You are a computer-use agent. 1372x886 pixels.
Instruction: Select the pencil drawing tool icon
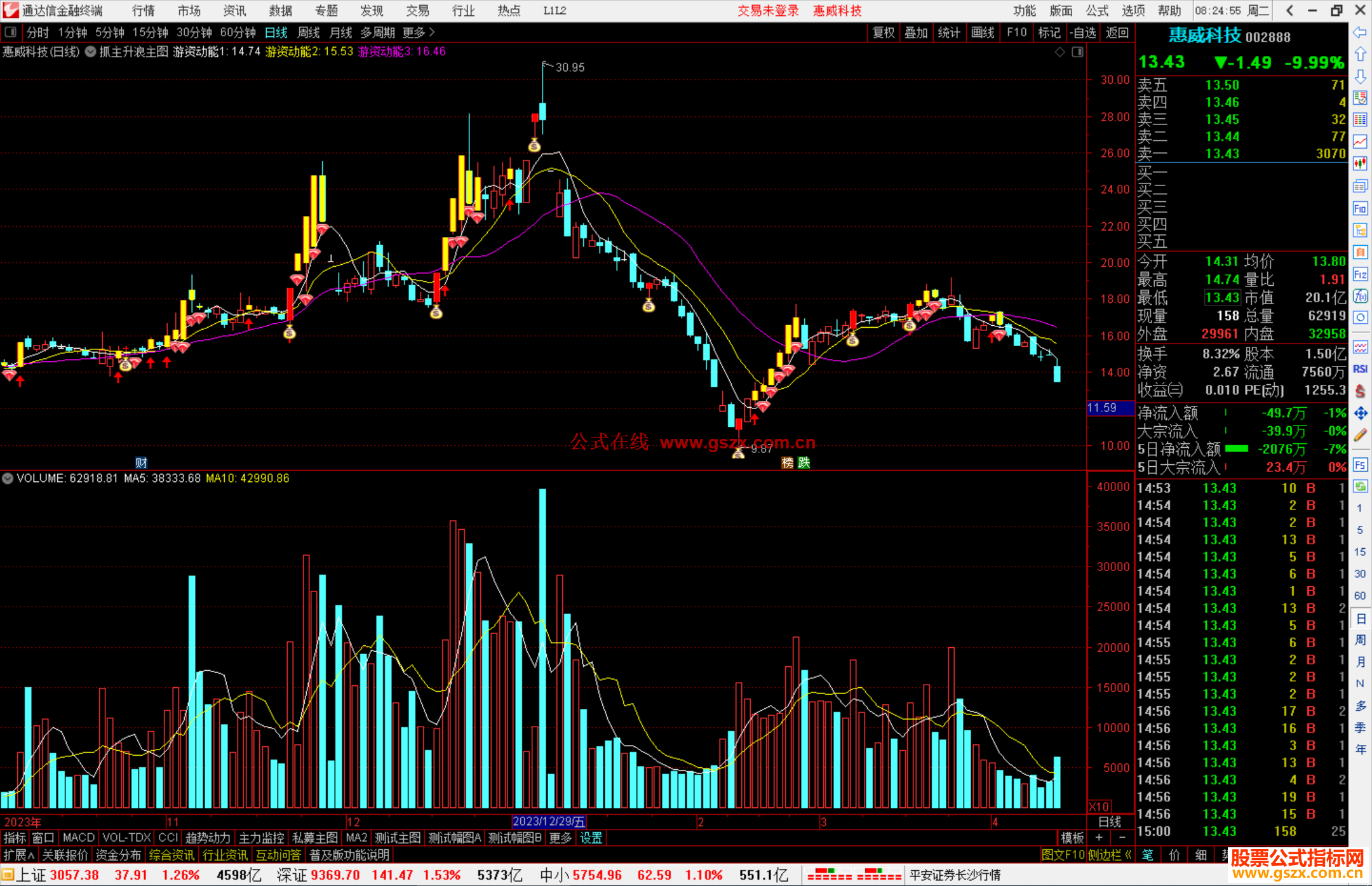pos(1360,435)
